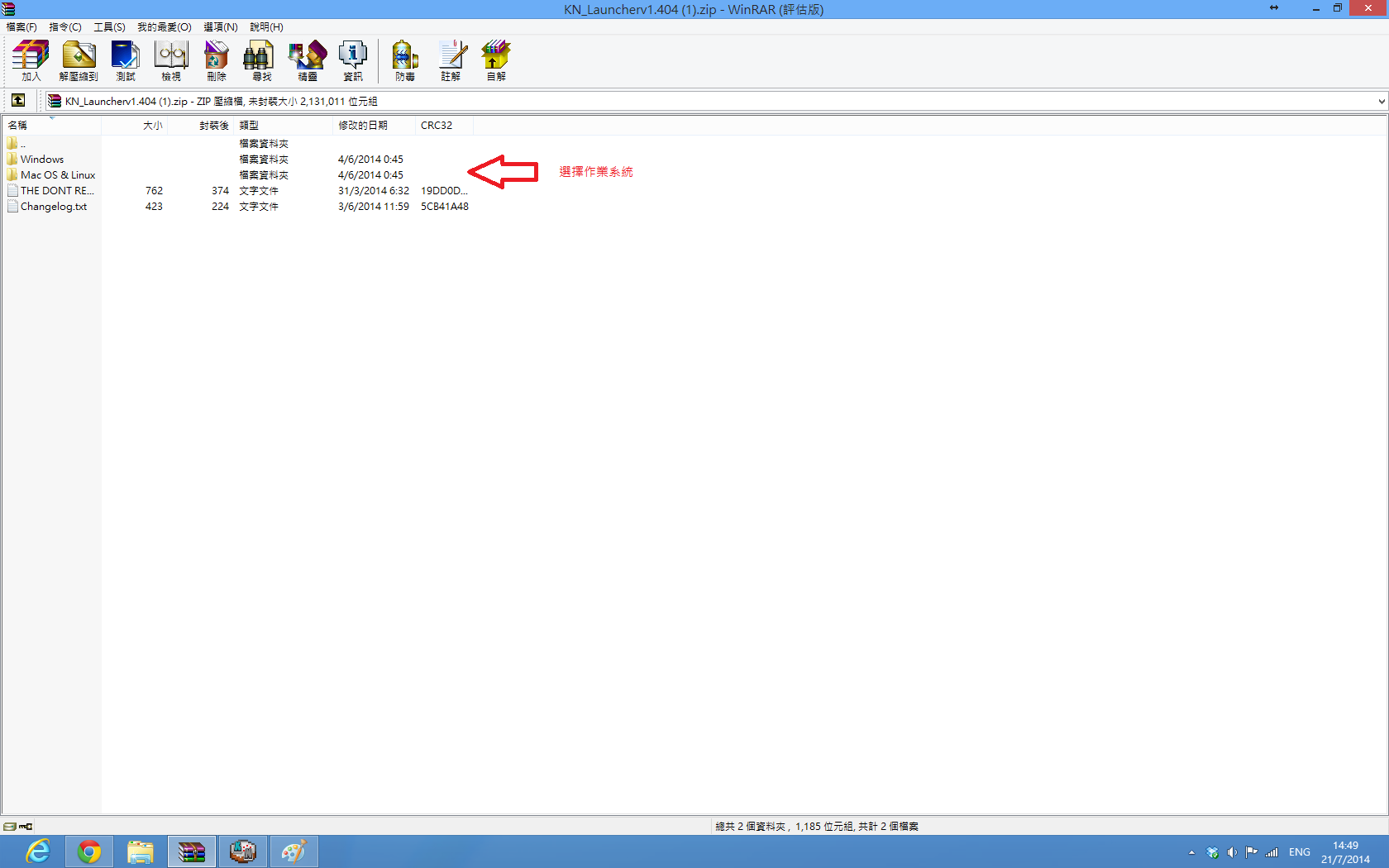Click the status bar totals text

(x=817, y=827)
